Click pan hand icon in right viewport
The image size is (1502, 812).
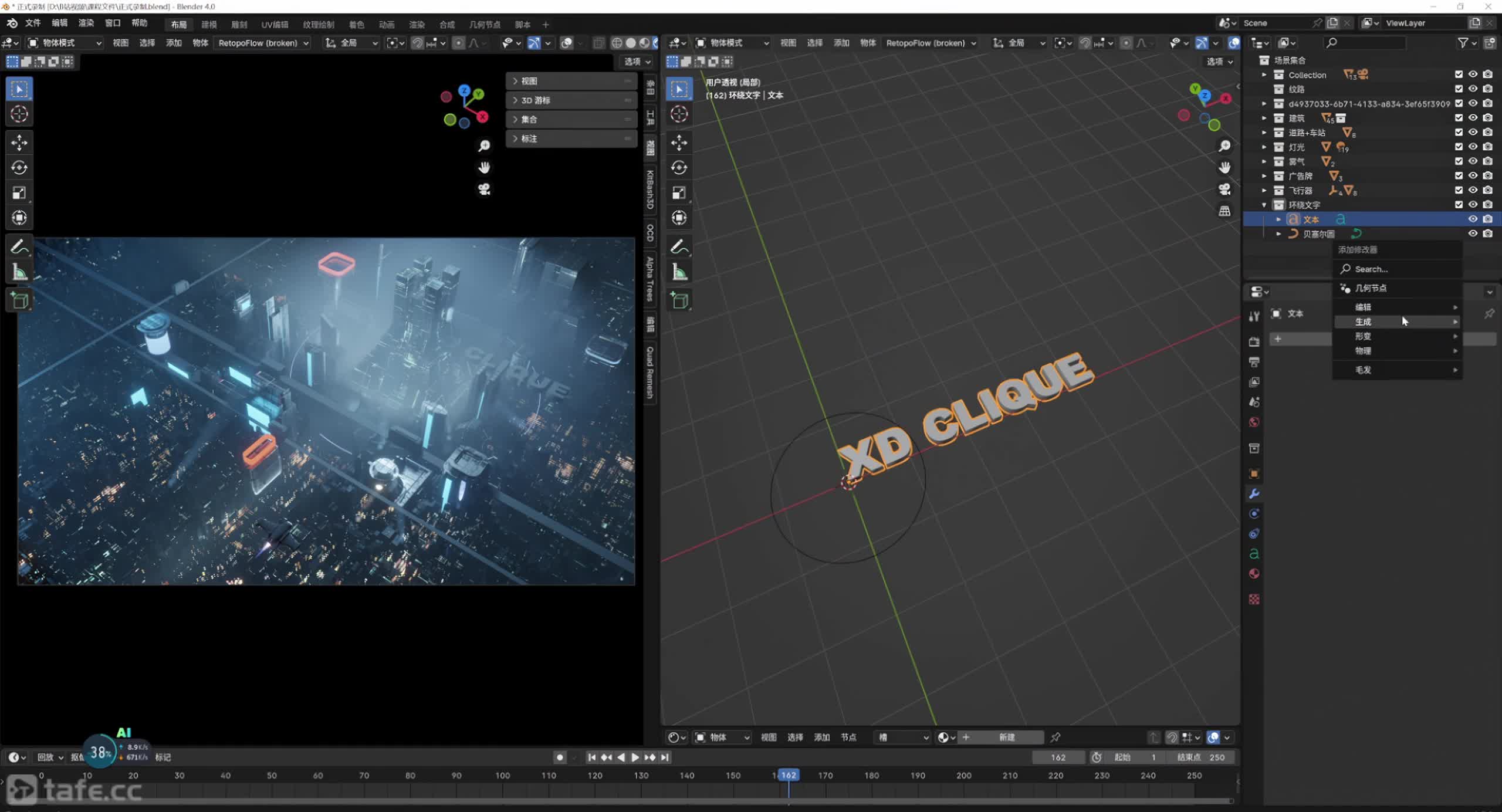[1224, 168]
